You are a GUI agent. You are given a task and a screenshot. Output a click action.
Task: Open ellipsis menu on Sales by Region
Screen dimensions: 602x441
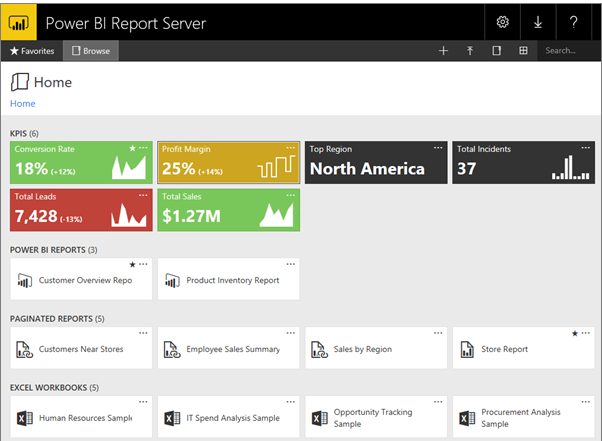438,333
